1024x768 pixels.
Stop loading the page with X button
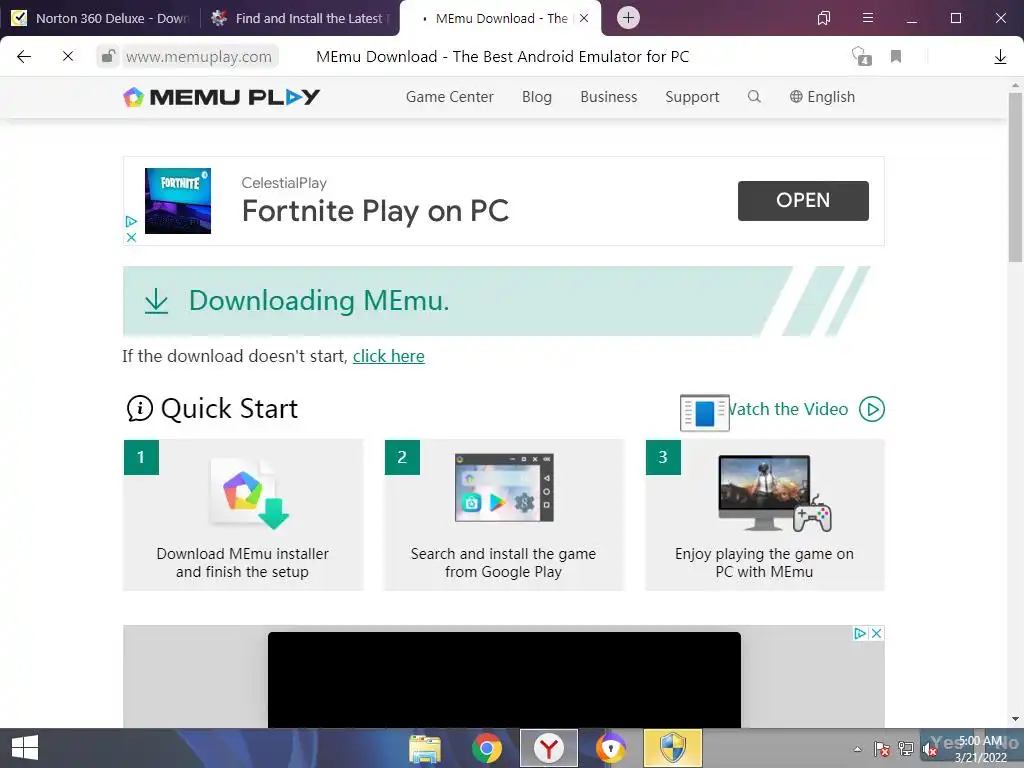[68, 57]
